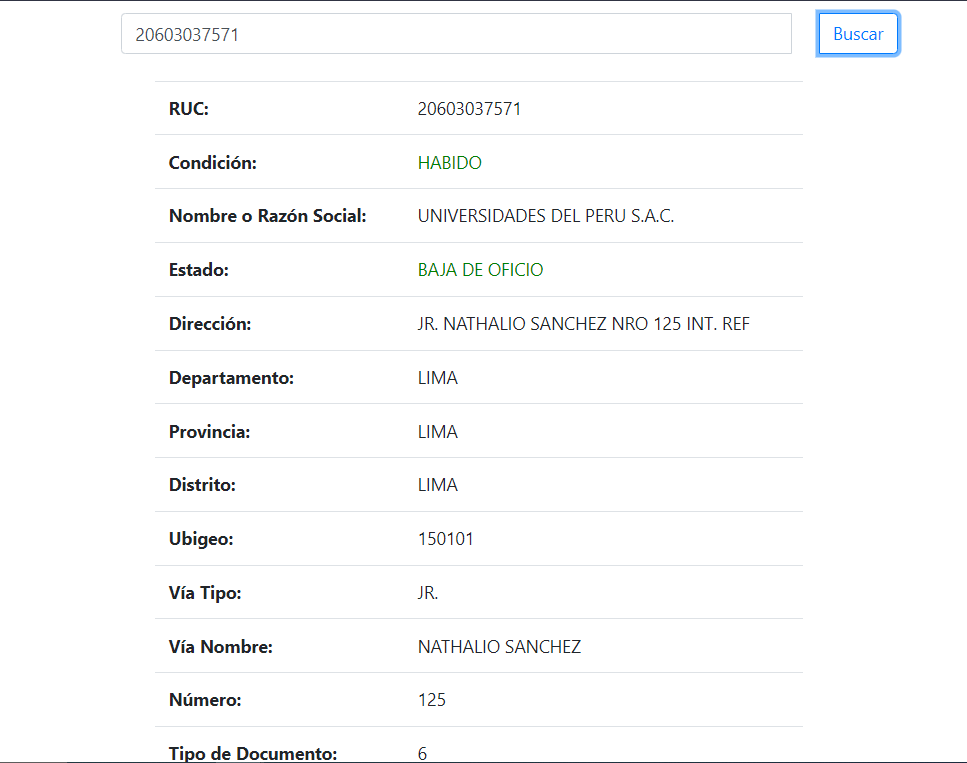Click the Ubigeo row label
The height and width of the screenshot is (763, 967).
[200, 538]
